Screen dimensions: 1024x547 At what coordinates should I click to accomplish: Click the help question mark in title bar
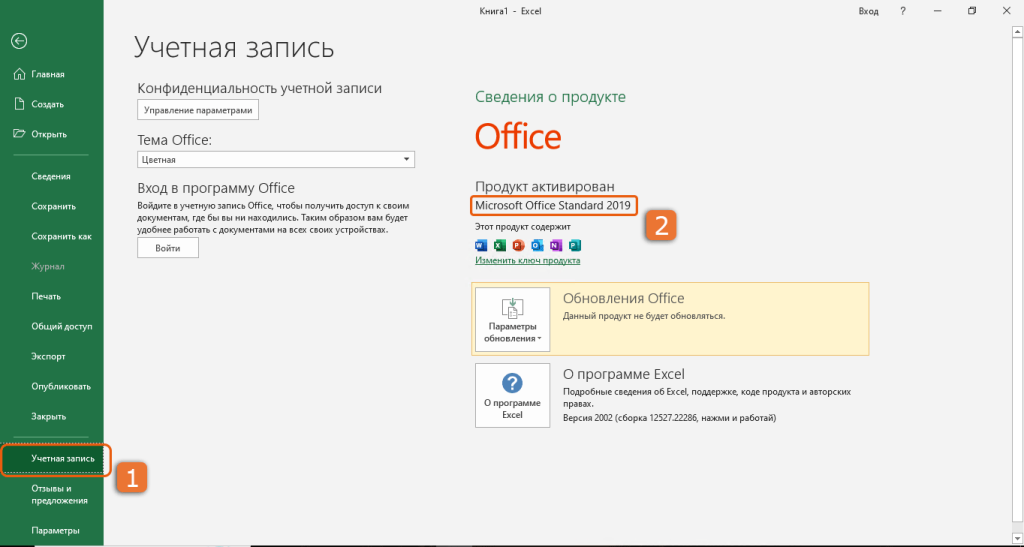903,11
